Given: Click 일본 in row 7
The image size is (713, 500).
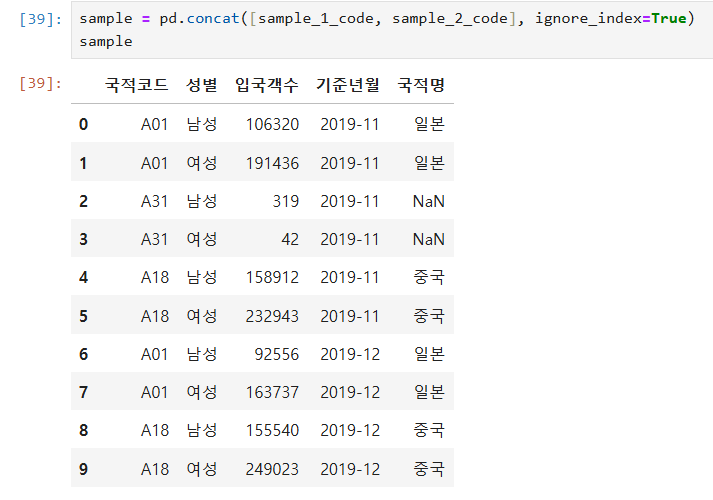Looking at the screenshot, I should (x=429, y=392).
